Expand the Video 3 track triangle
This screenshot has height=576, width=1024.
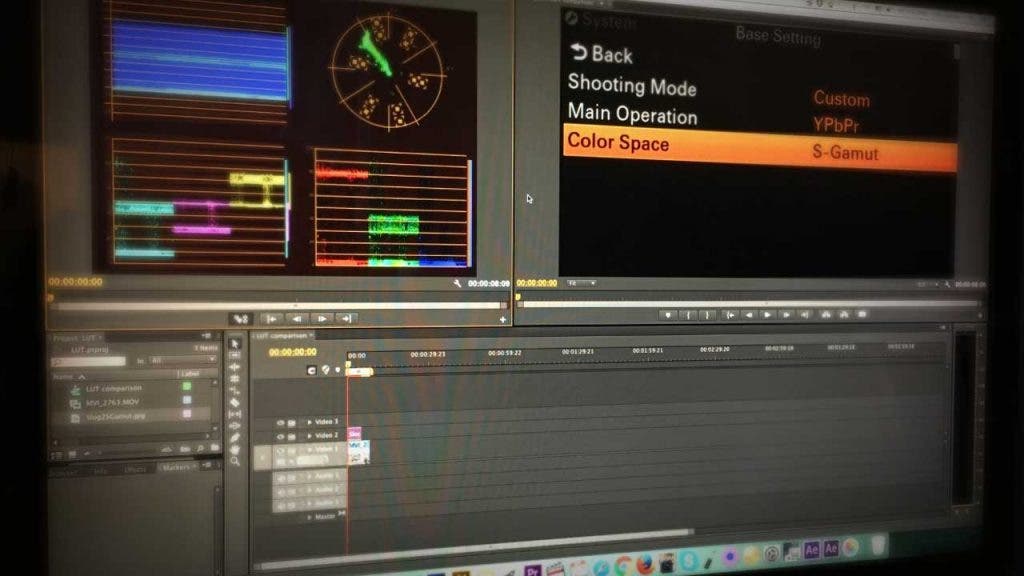tap(309, 423)
